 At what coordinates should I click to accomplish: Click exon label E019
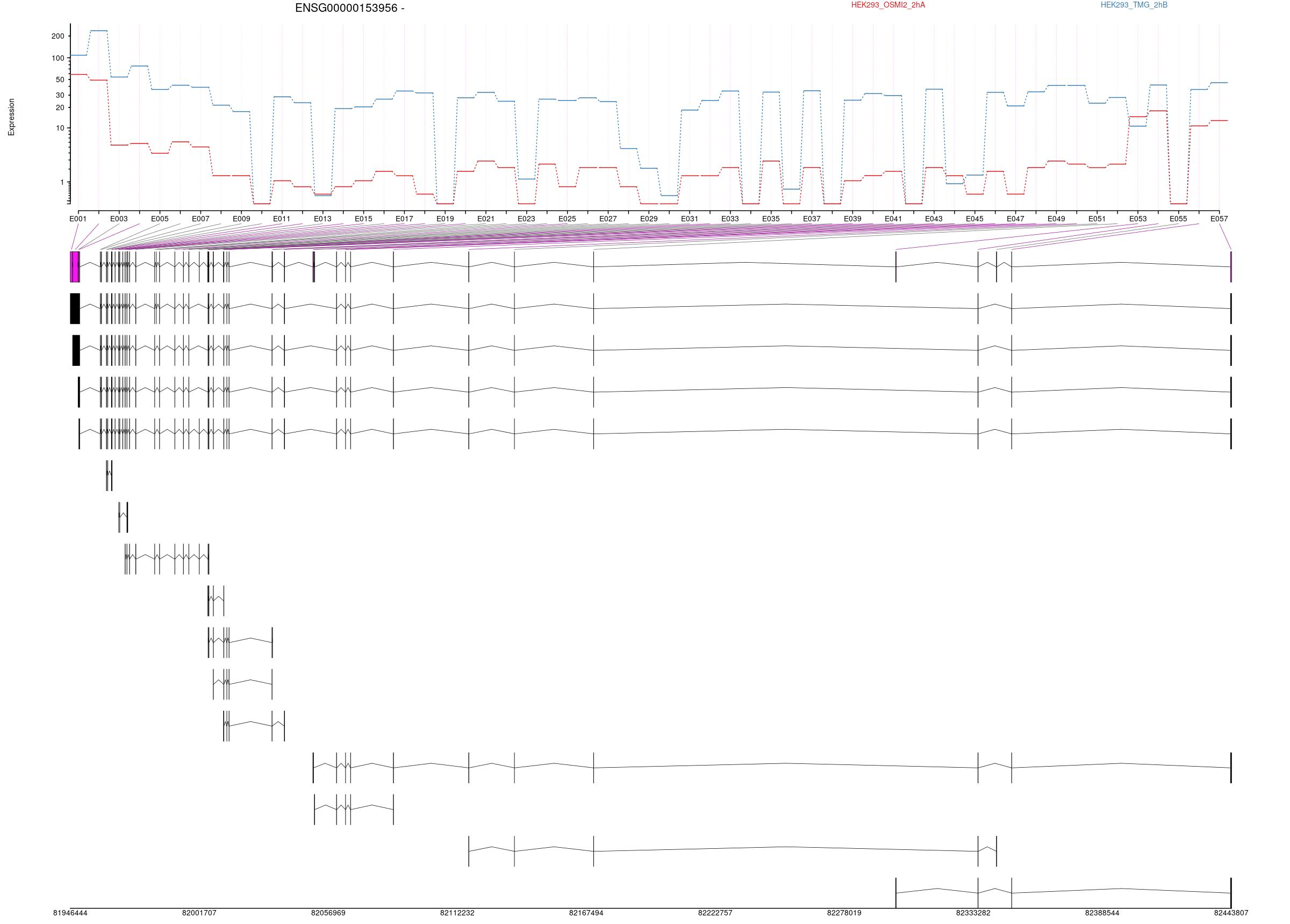pos(446,219)
